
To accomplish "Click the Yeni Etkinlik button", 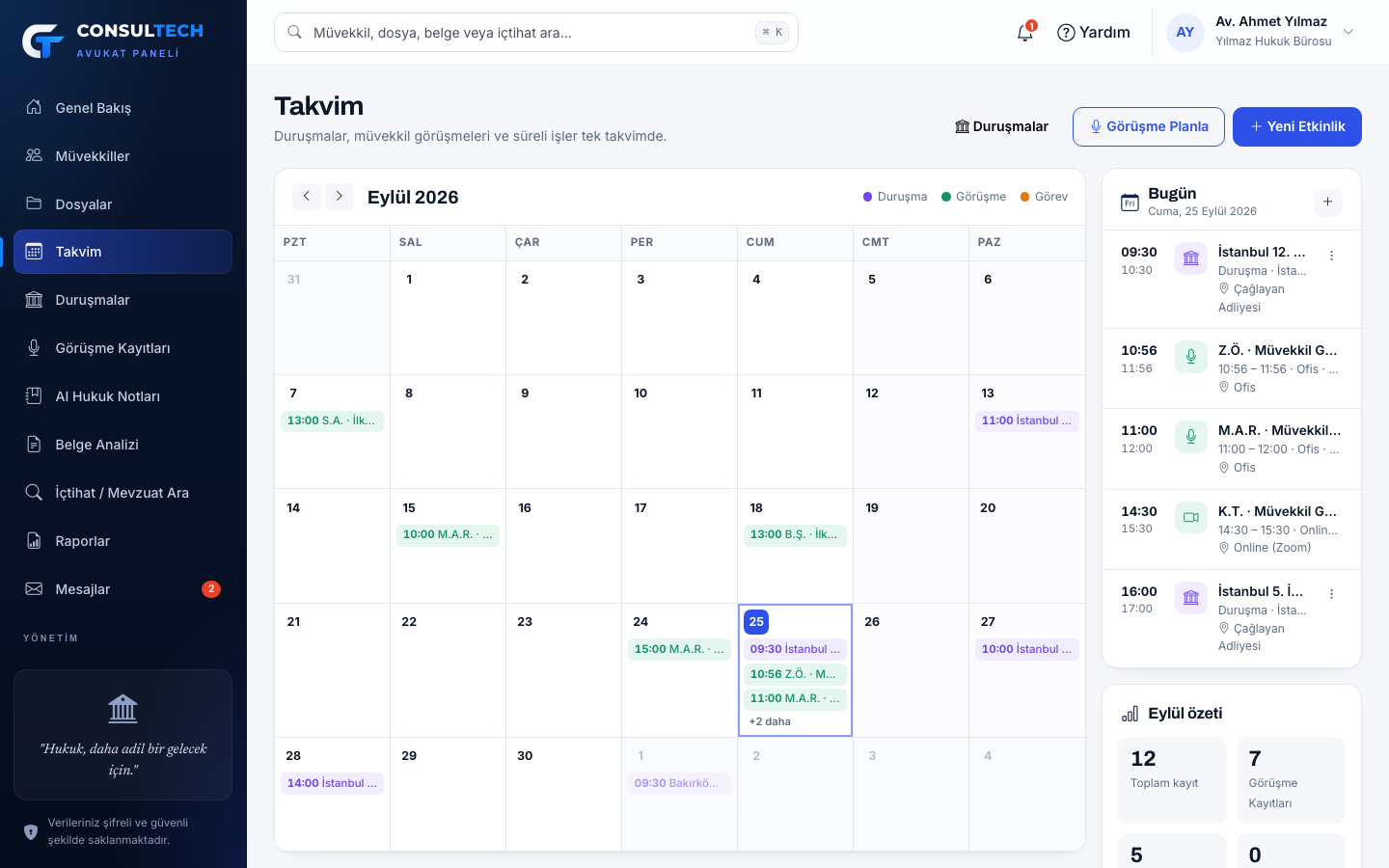I will (1297, 126).
